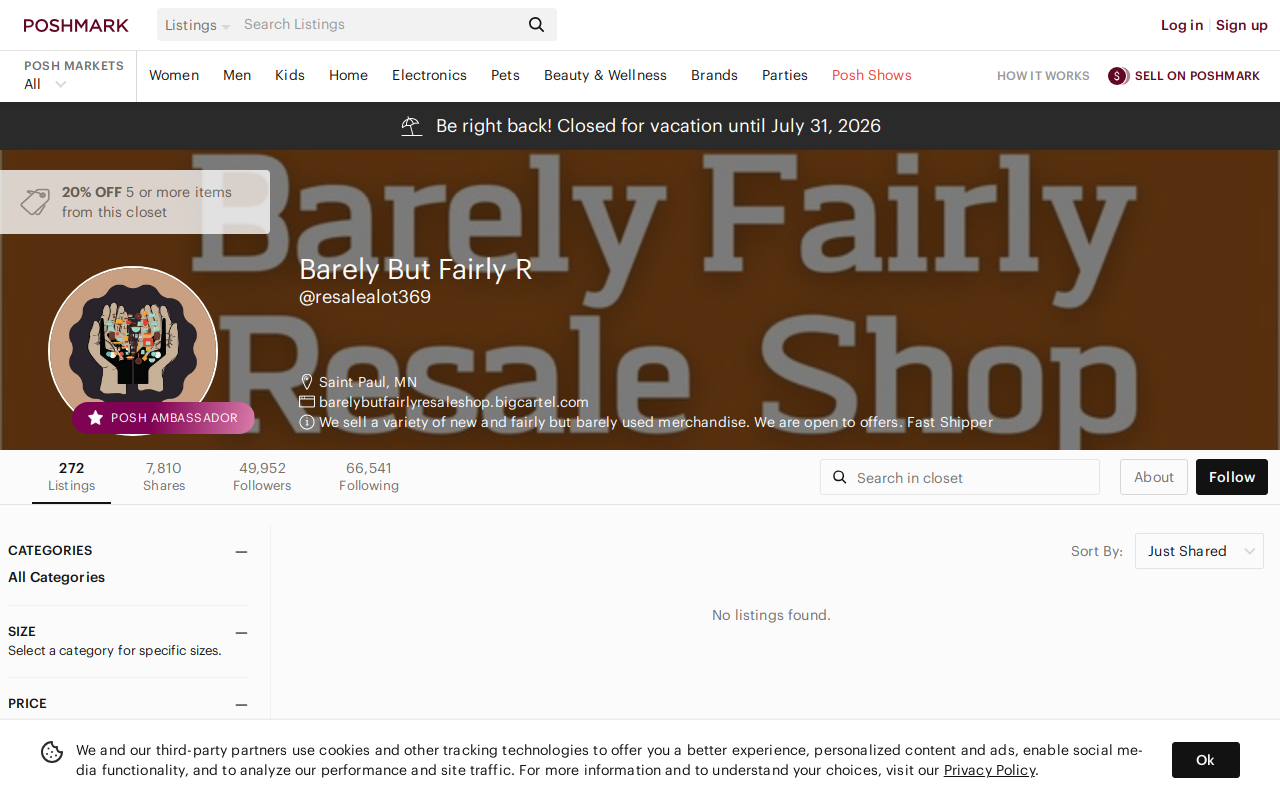Open the Kids menu

[290, 75]
